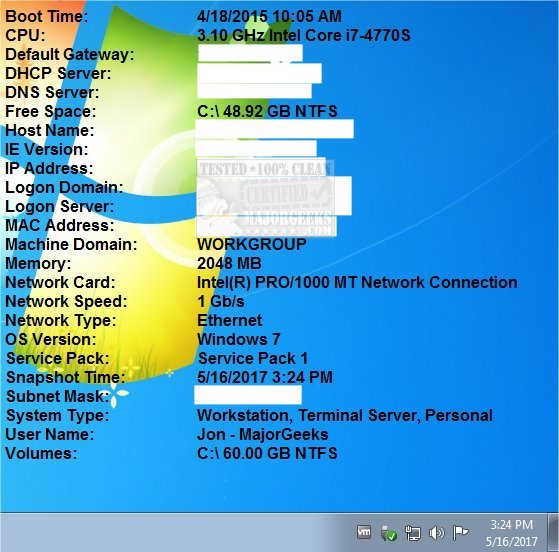
Task: Click the "Service Pack 1" value text
Action: click(x=253, y=358)
